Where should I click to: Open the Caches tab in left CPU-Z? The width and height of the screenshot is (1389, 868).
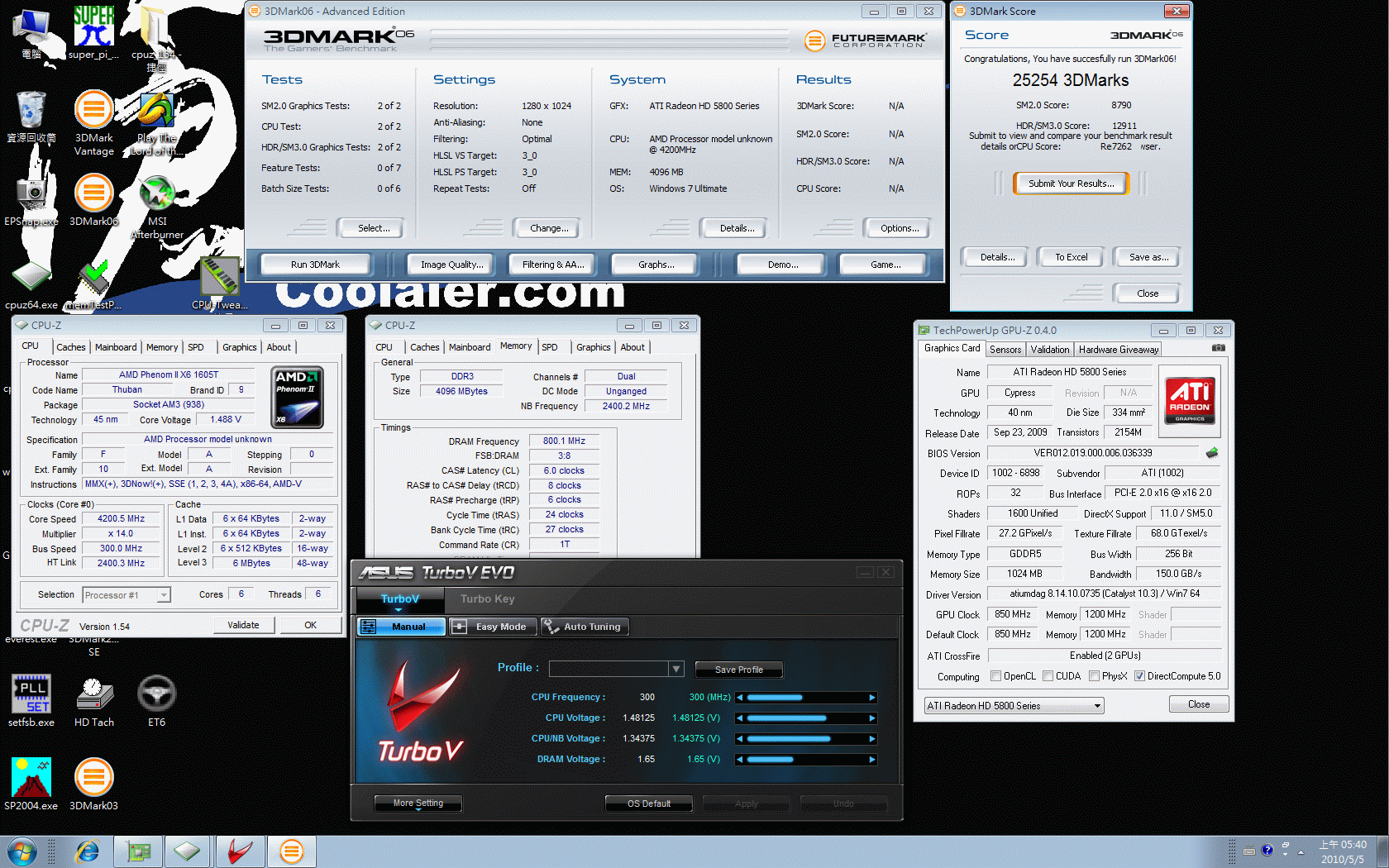click(71, 347)
